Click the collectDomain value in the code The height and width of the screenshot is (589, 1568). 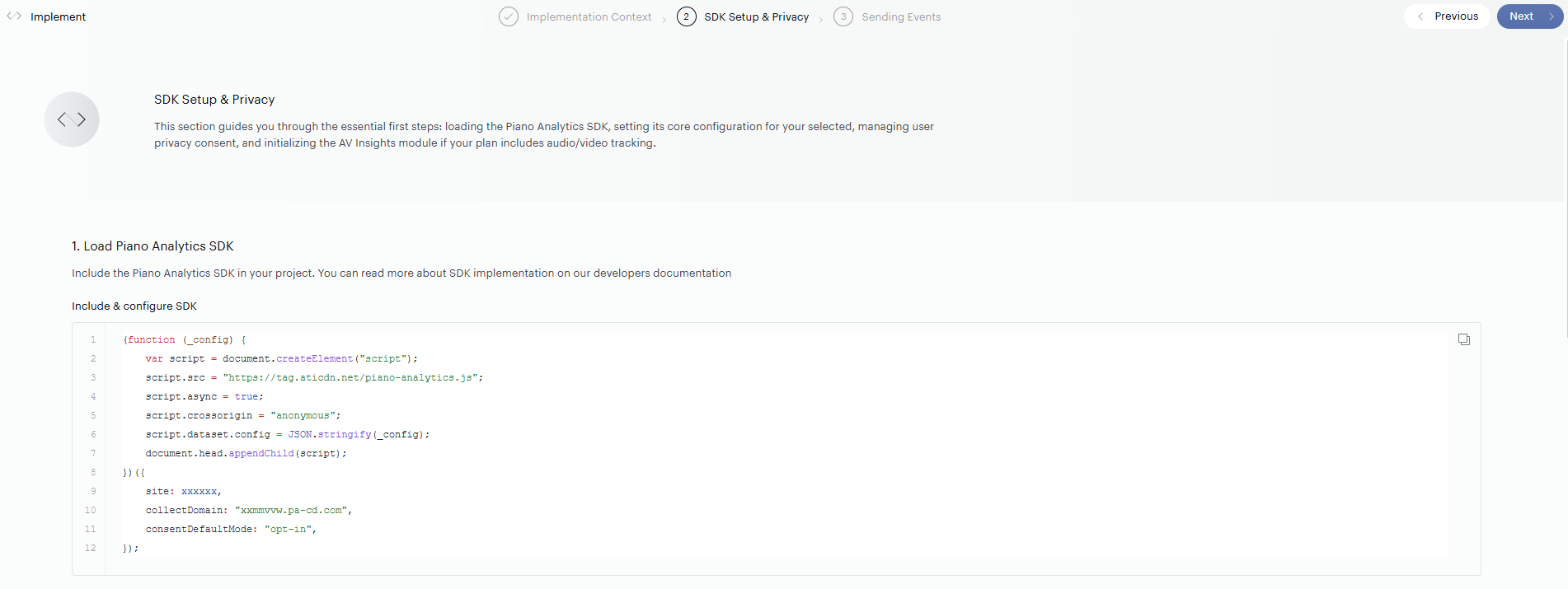(x=293, y=510)
